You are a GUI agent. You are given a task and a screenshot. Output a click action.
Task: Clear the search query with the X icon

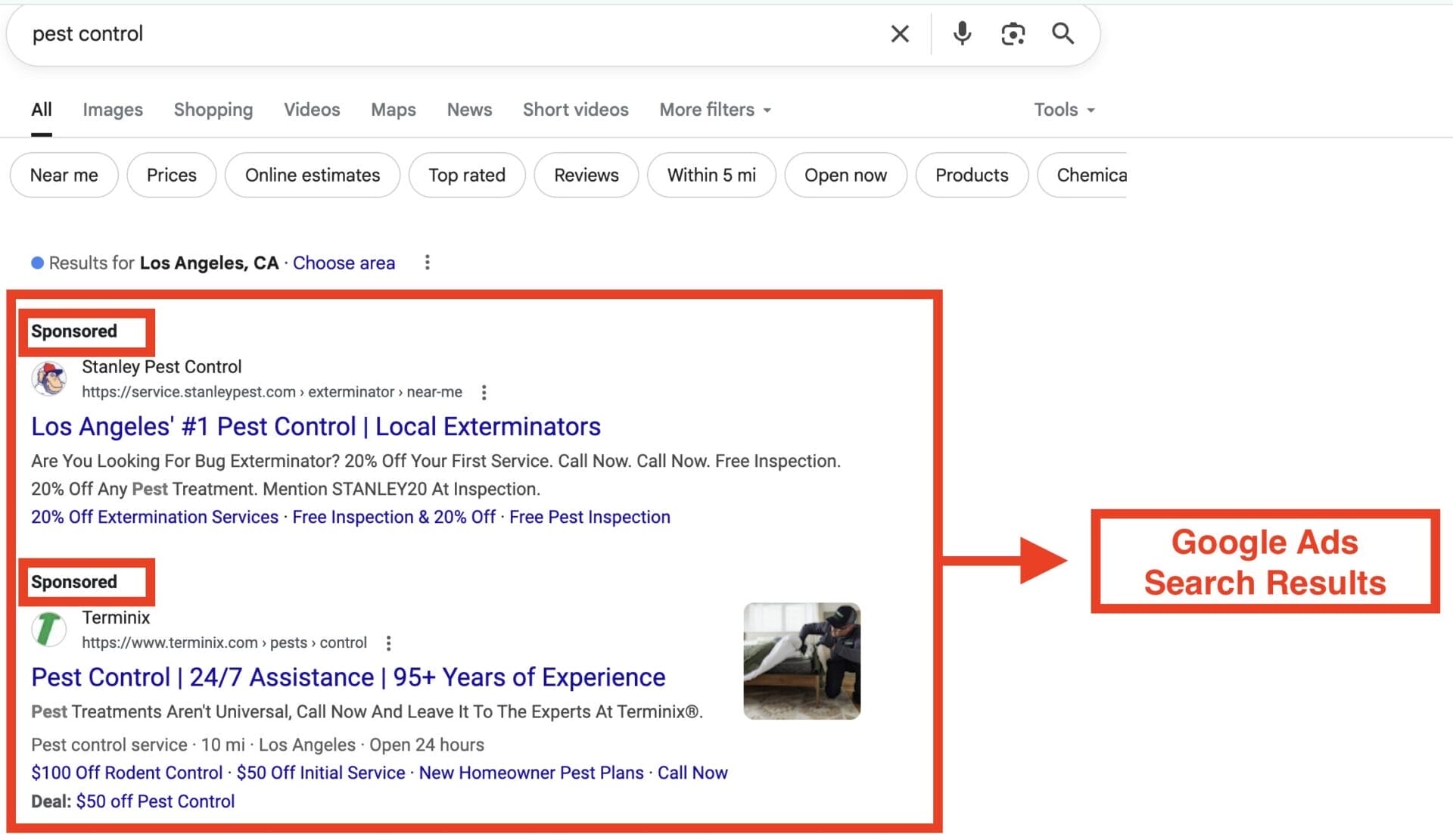[899, 33]
